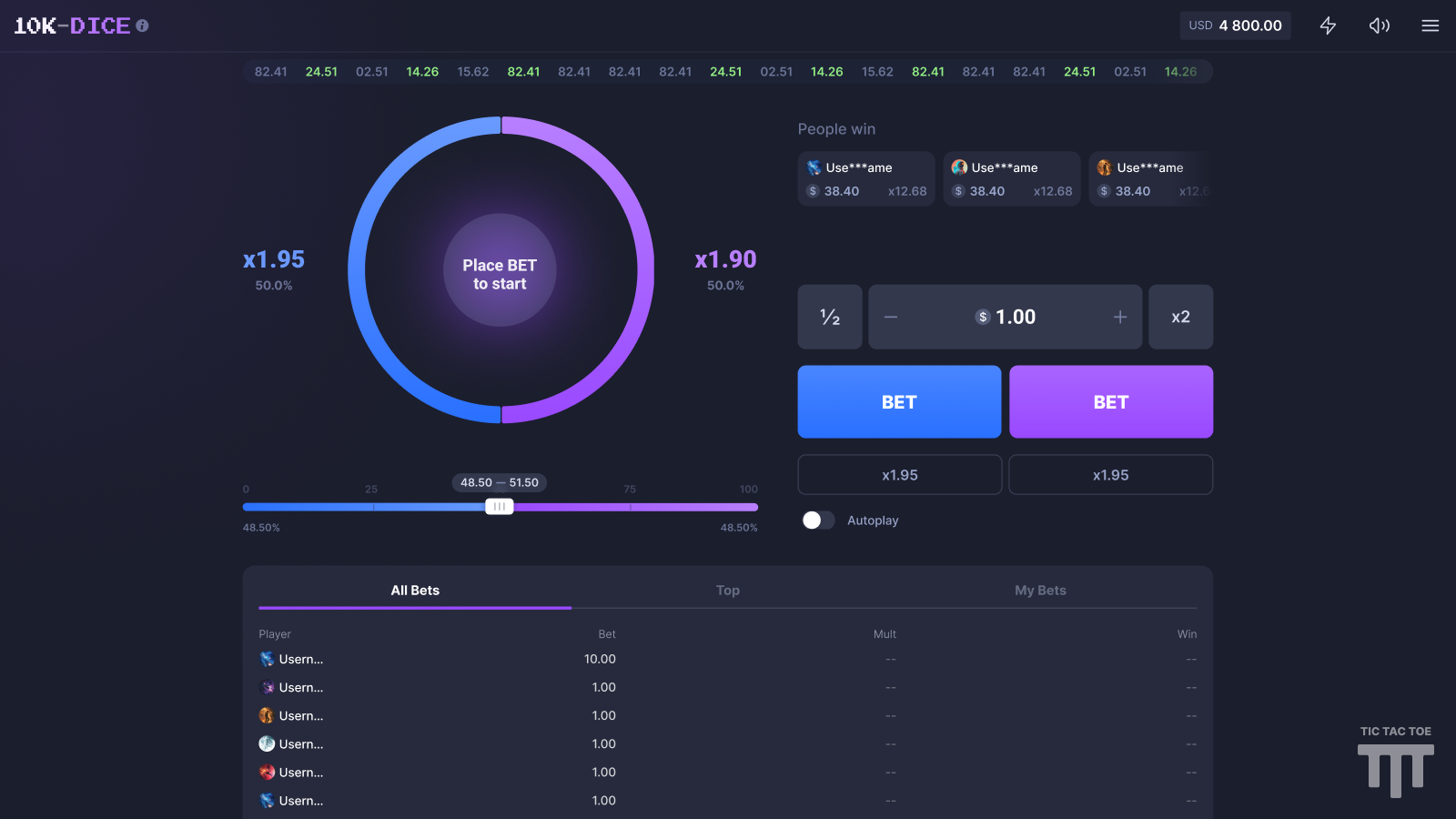
Task: Open the lightning bolt quick mode
Action: point(1328,25)
